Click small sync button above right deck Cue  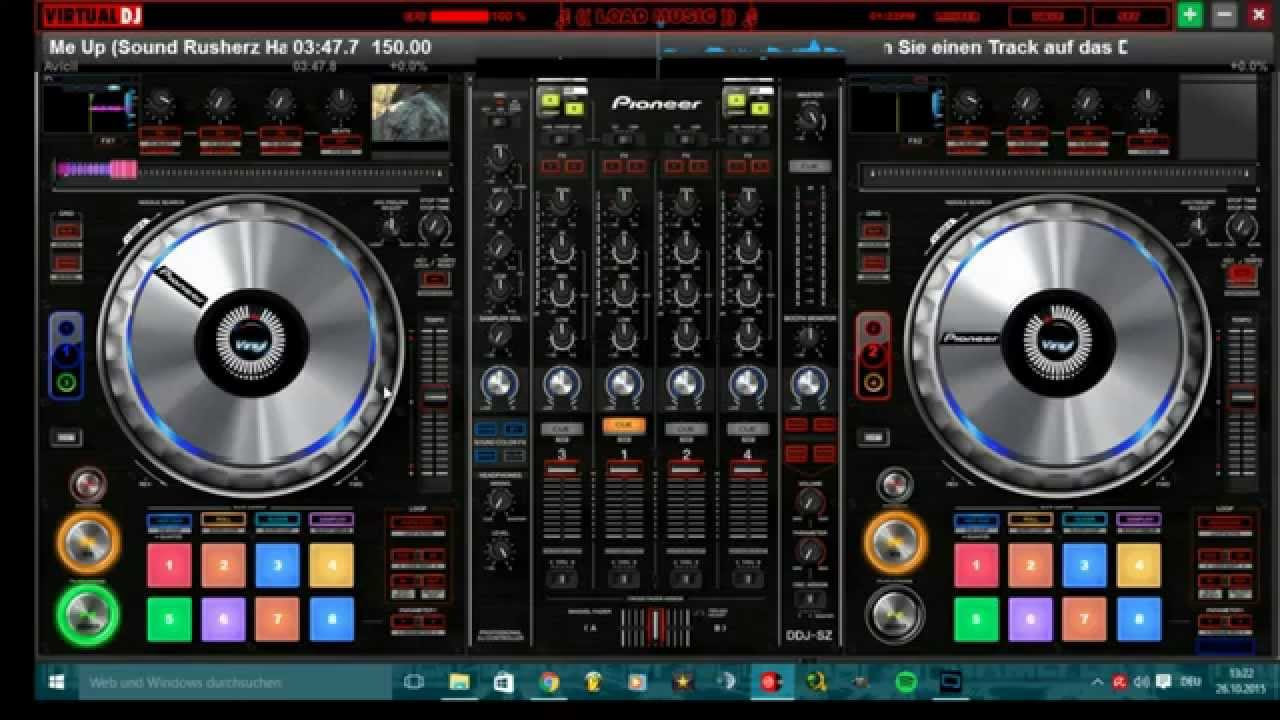tap(895, 485)
